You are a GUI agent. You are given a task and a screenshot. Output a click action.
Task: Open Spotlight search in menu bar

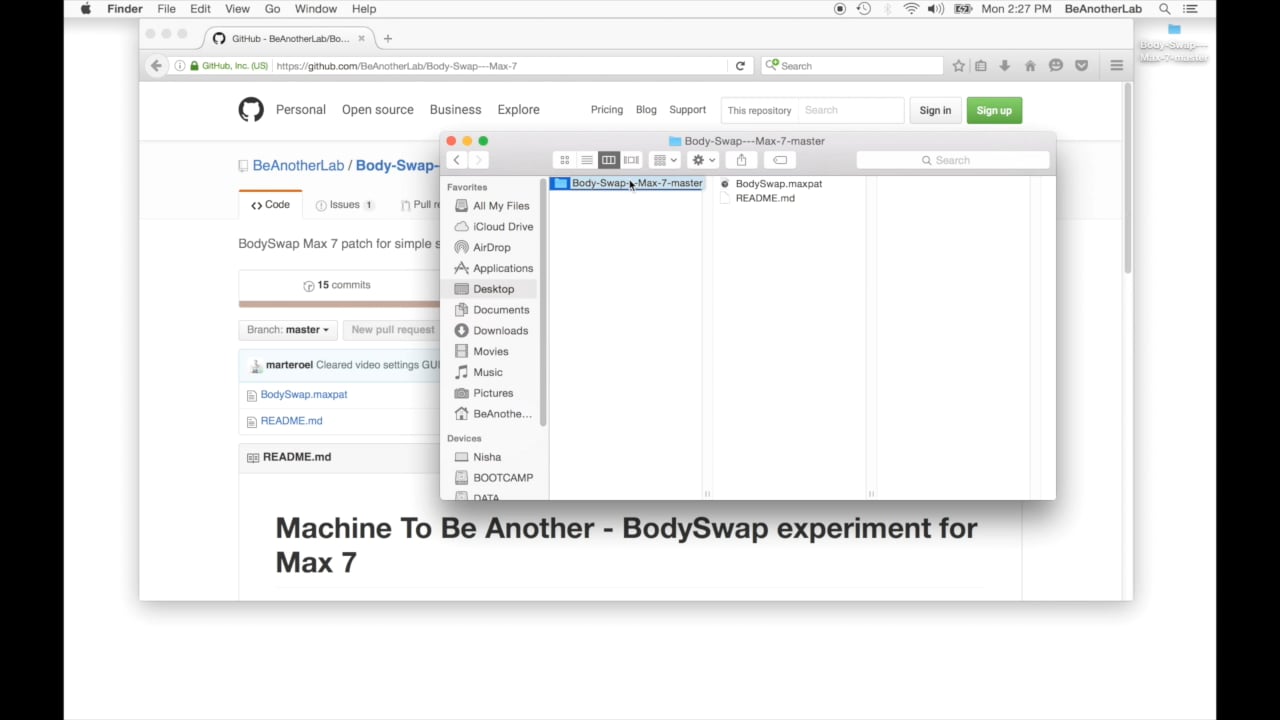1165,9
